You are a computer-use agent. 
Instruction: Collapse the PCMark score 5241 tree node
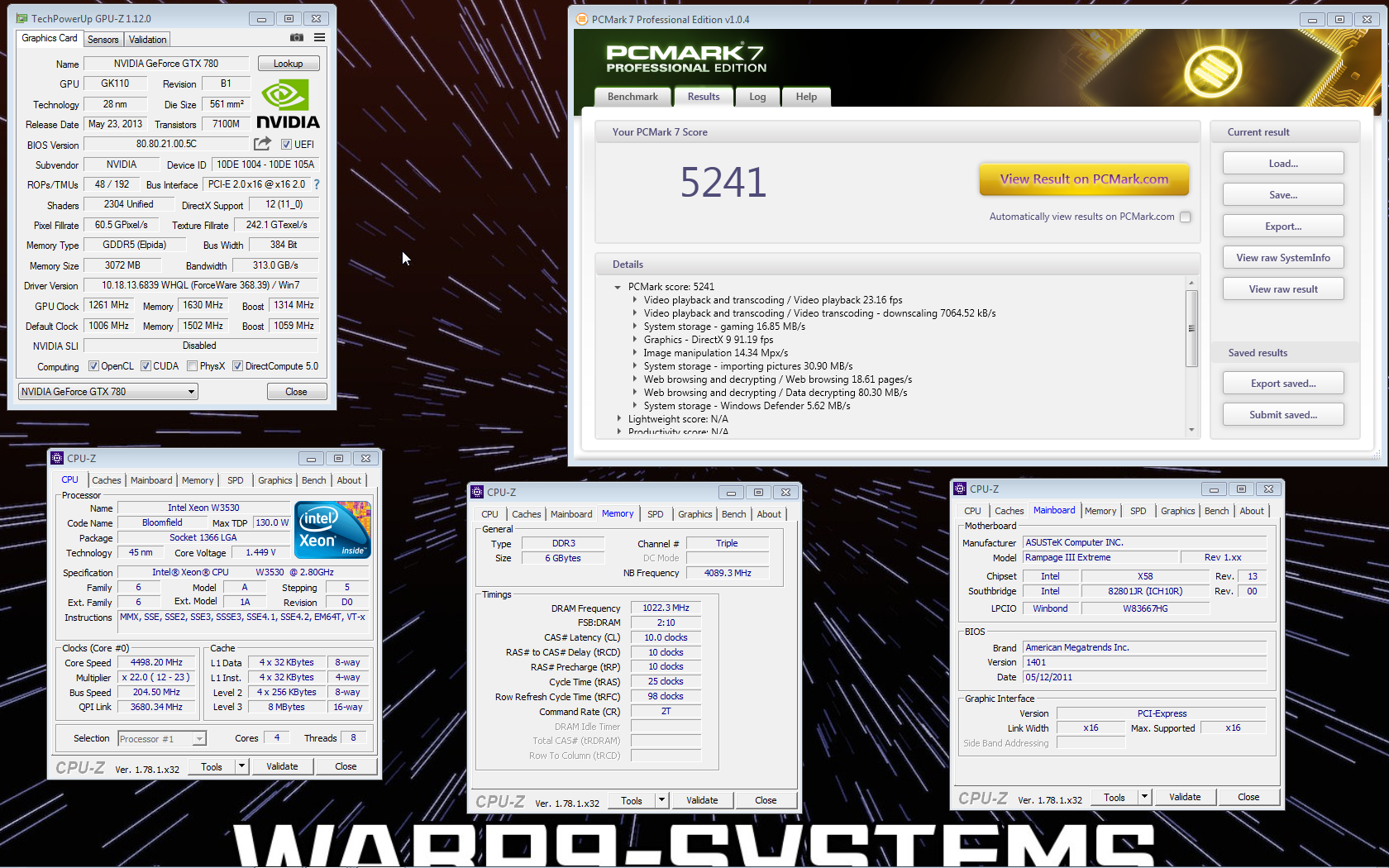coord(618,287)
